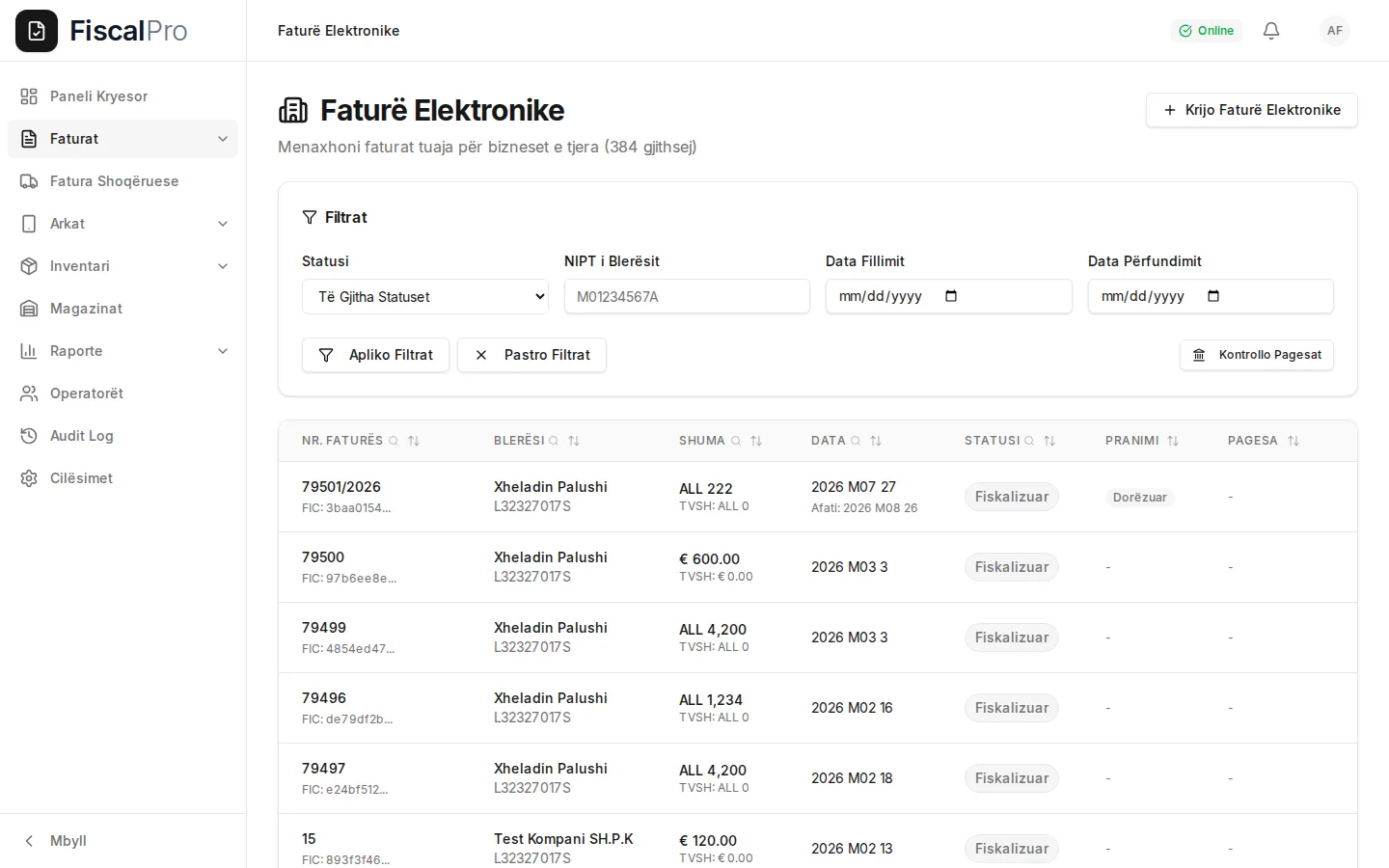Focus the NIPT i Blerësit input field
The width and height of the screenshot is (1389, 868).
tap(687, 296)
